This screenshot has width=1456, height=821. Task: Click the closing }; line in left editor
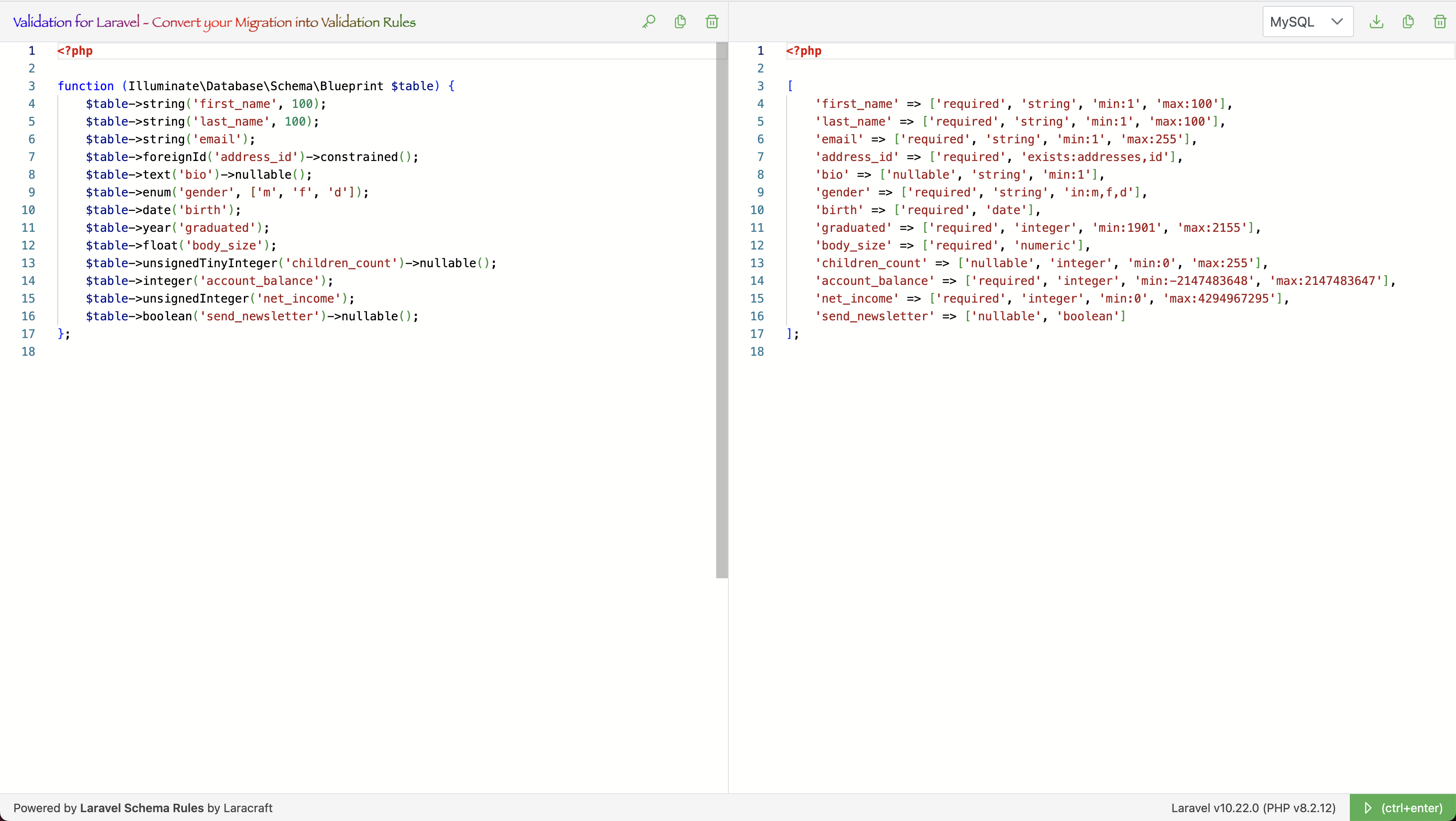point(64,334)
